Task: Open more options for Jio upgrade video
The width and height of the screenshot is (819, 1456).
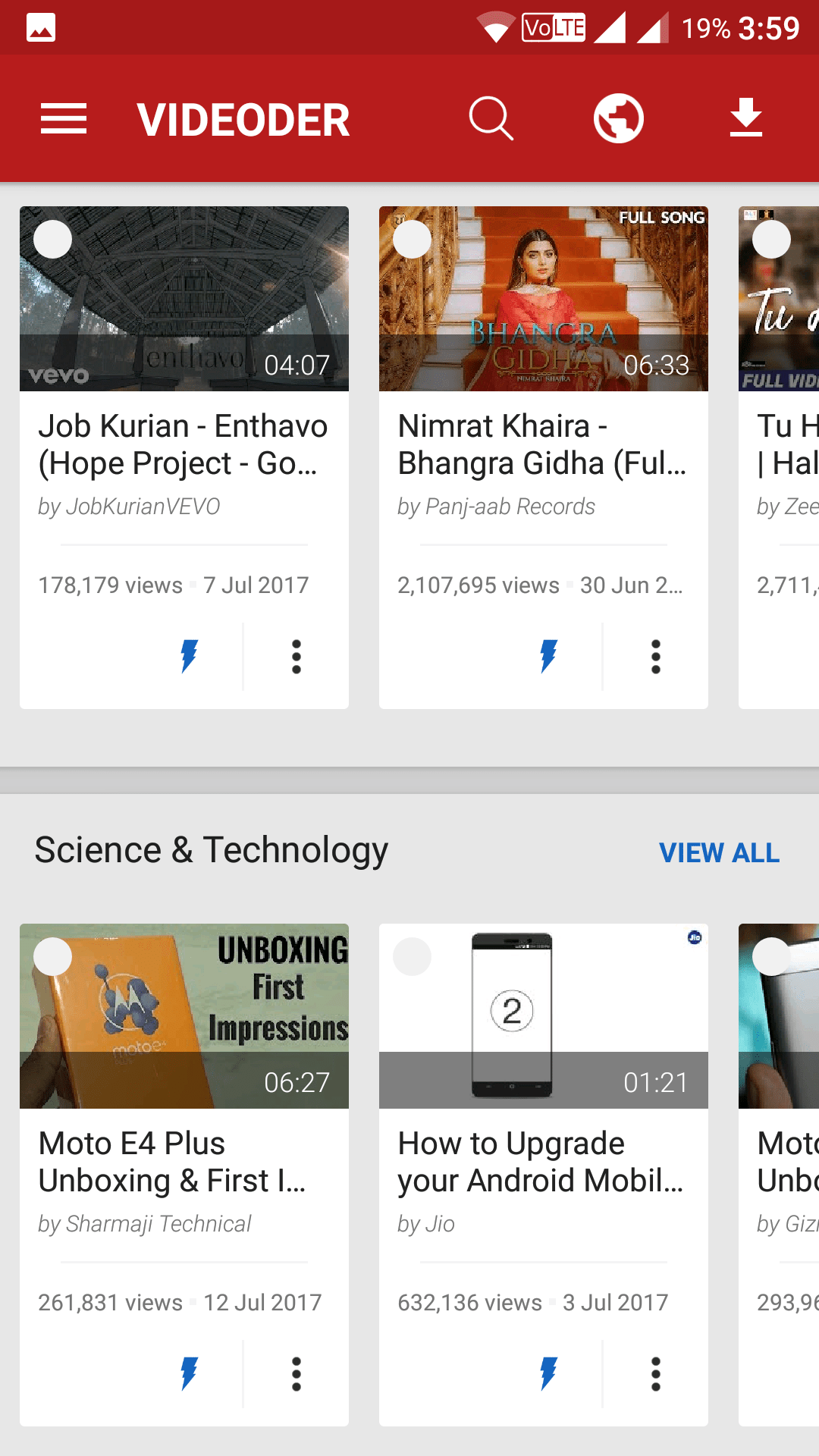Action: [x=656, y=1374]
